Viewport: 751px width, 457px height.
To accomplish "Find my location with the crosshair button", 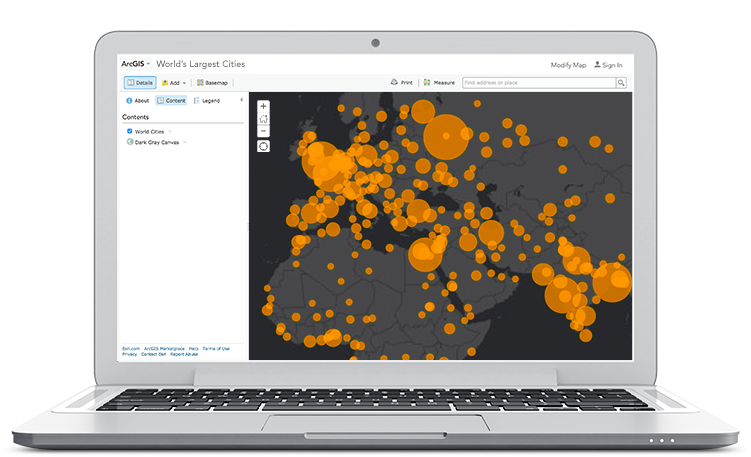I will pyautogui.click(x=263, y=146).
